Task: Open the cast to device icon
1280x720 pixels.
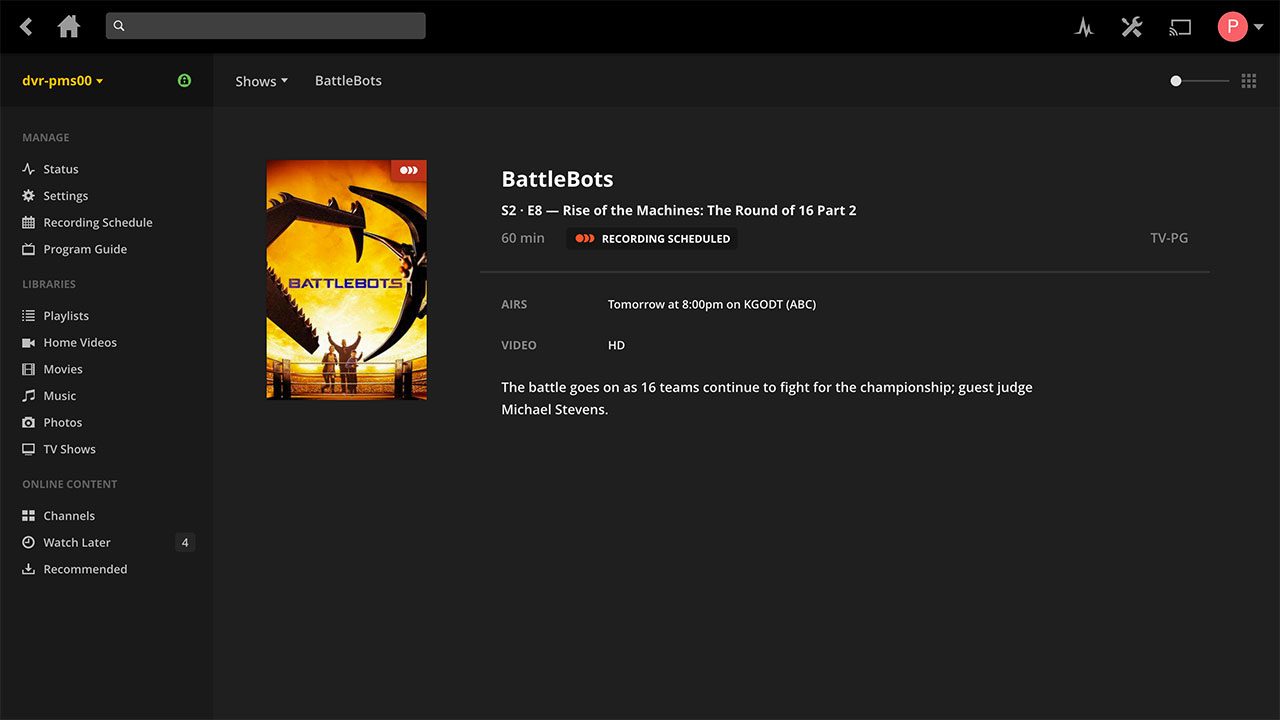Action: pyautogui.click(x=1180, y=27)
